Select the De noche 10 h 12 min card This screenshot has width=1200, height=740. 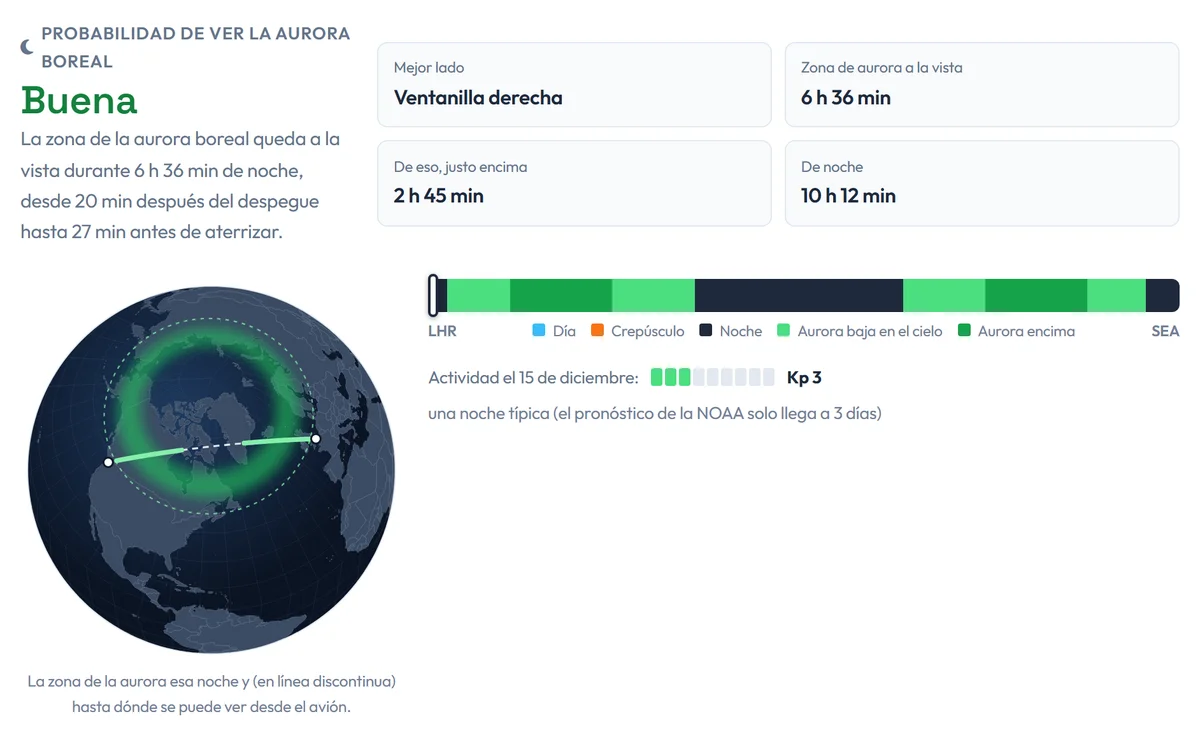pyautogui.click(x=982, y=183)
